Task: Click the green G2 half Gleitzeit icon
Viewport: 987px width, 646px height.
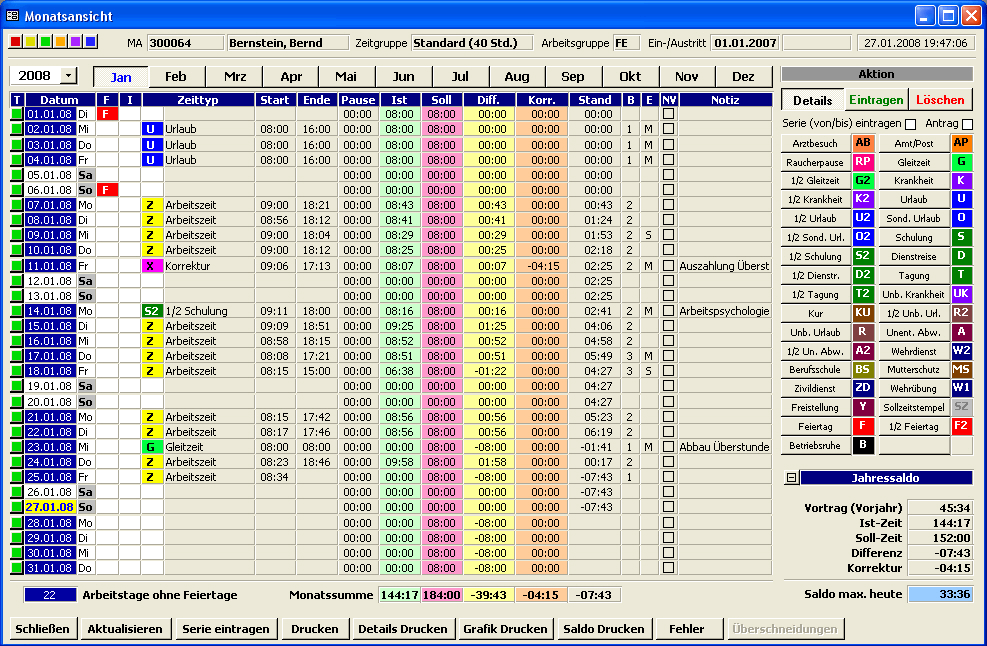Action: [x=862, y=181]
